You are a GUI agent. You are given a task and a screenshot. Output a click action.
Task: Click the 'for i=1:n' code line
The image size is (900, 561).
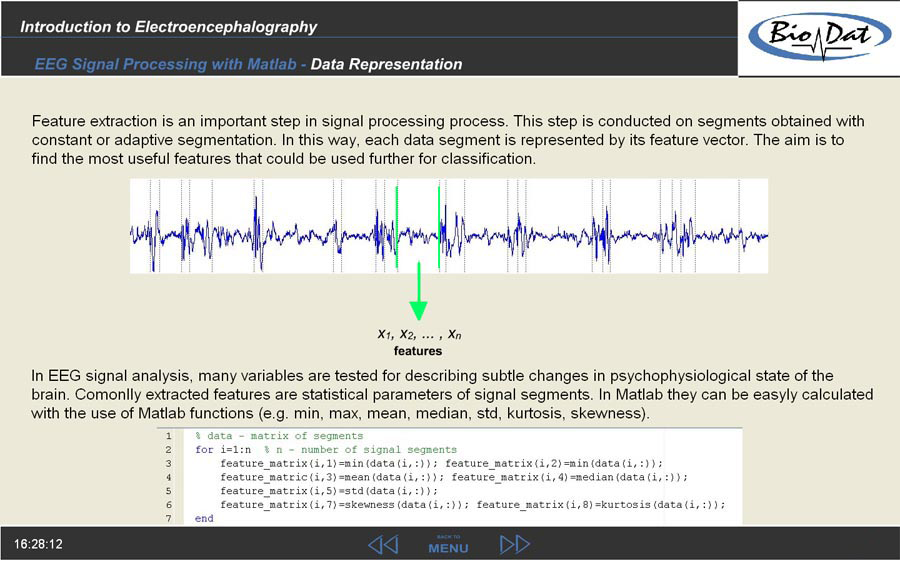click(x=326, y=450)
